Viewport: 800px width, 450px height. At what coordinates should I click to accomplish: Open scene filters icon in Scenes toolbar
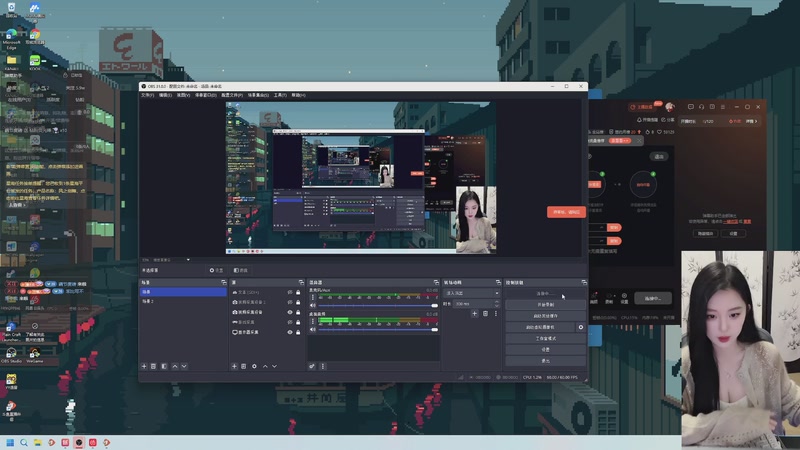[x=164, y=366]
